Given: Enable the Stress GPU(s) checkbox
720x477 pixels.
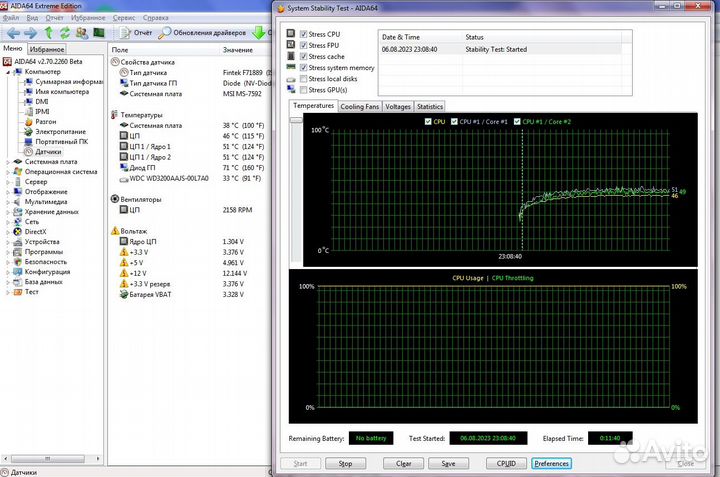Looking at the screenshot, I should click(x=302, y=90).
